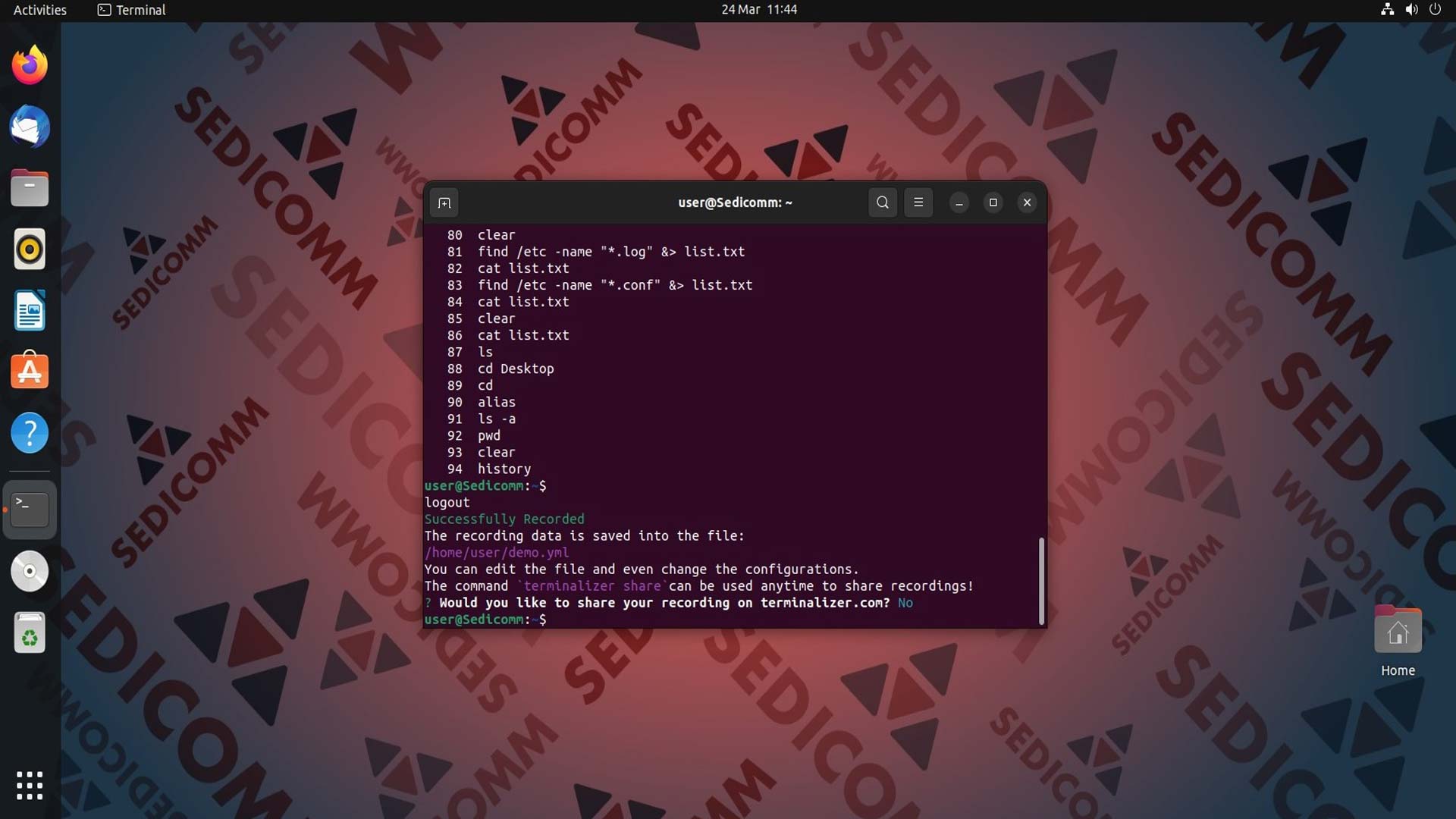The image size is (1456, 819).
Task: Open the terminal search tool
Action: pos(883,202)
